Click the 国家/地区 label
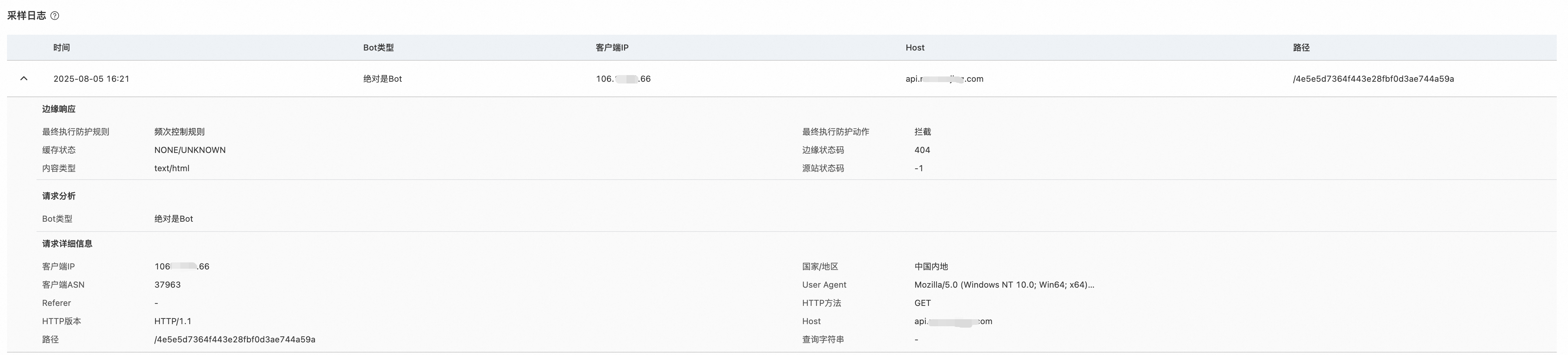The image size is (1568, 355). [820, 266]
